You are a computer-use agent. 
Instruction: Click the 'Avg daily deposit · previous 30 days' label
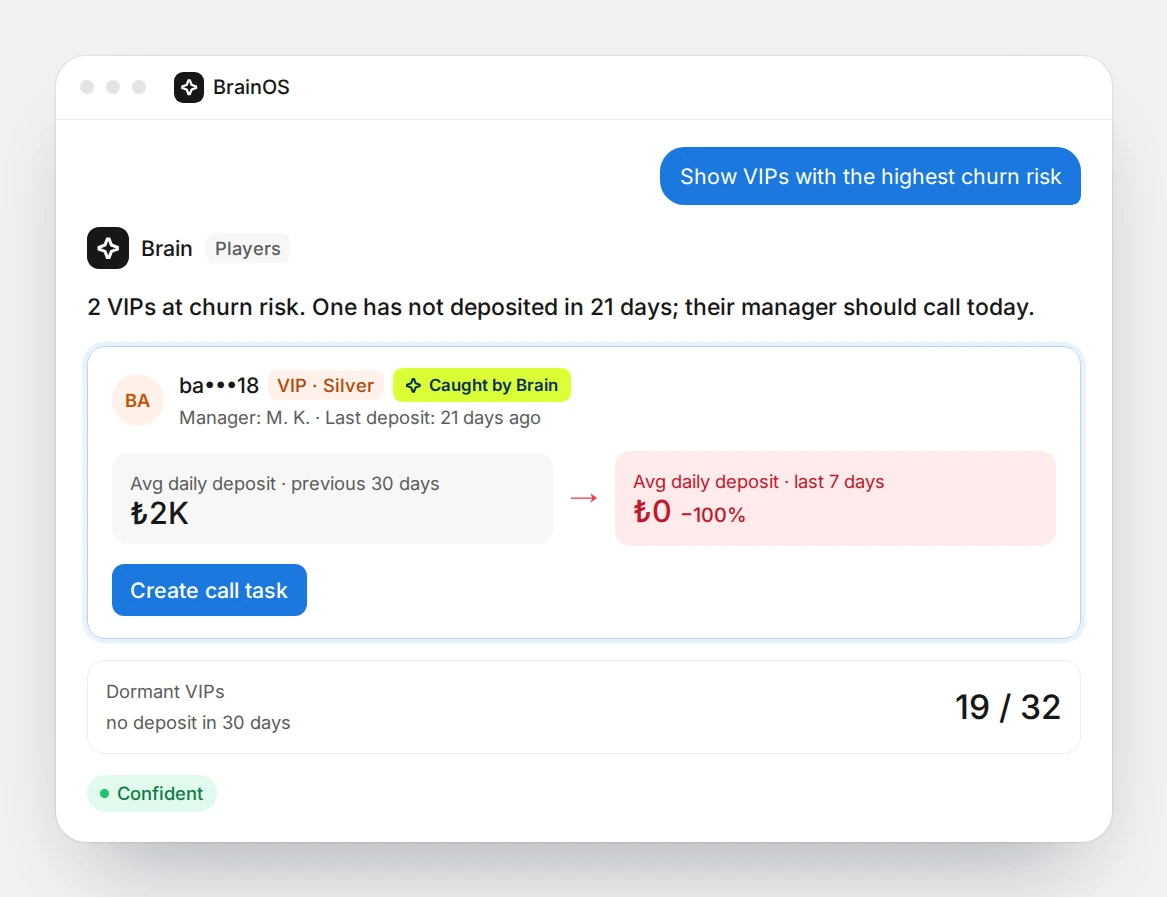pyautogui.click(x=284, y=484)
